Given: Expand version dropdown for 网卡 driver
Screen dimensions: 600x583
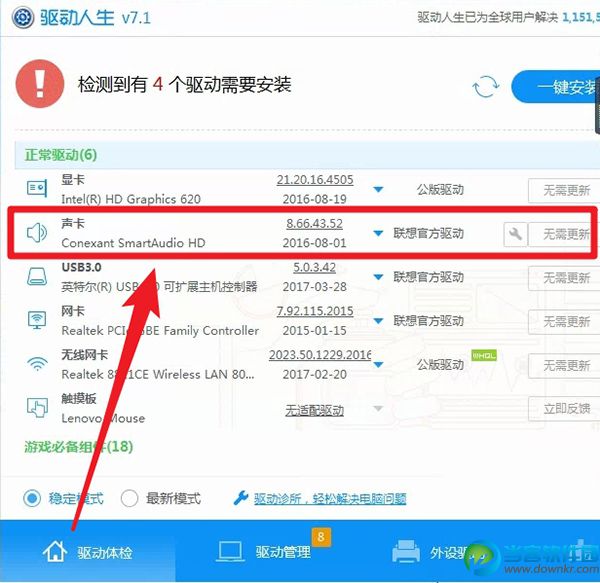Looking at the screenshot, I should point(378,321).
